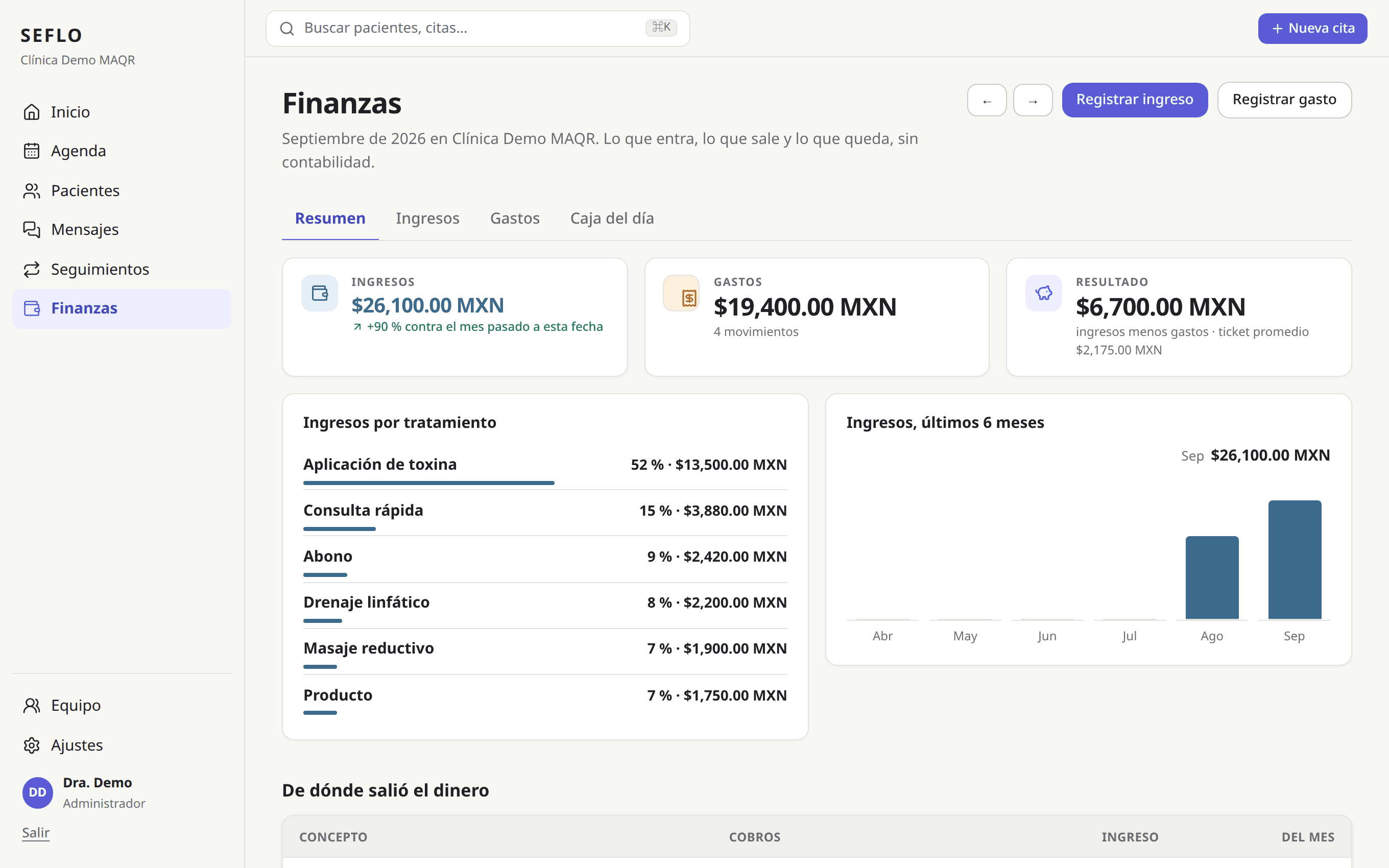Click the $6,700.00 MXN Resultado total

1161,307
